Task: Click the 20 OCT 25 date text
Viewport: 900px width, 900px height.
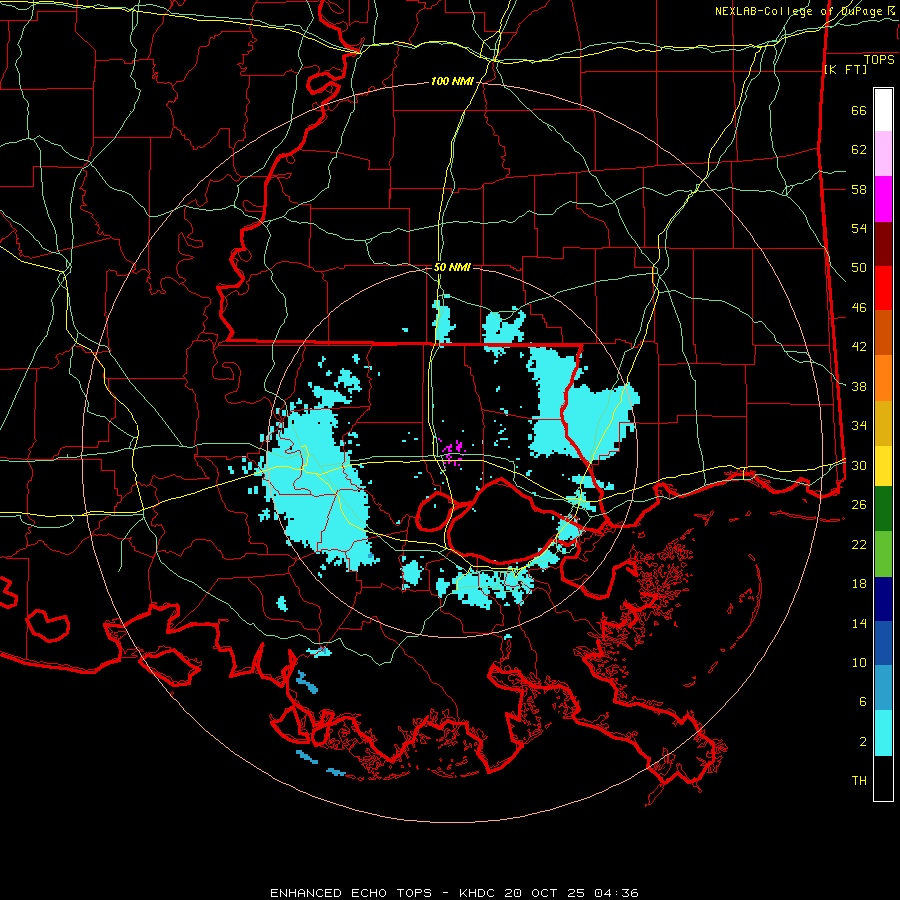Action: tap(546, 893)
